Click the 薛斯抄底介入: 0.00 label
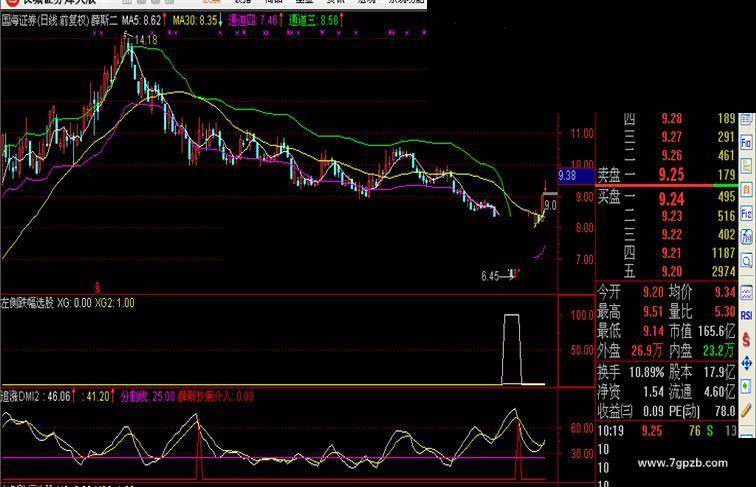 click(x=216, y=396)
